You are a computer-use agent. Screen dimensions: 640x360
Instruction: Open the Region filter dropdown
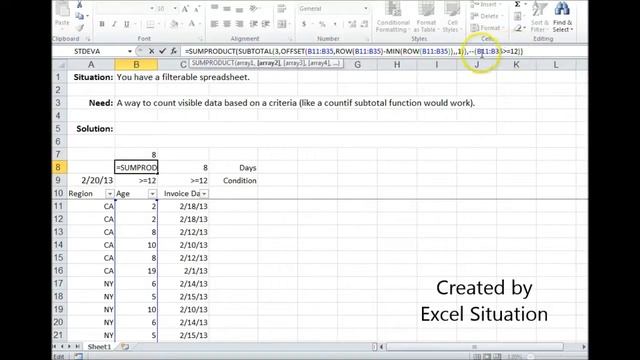click(x=109, y=194)
